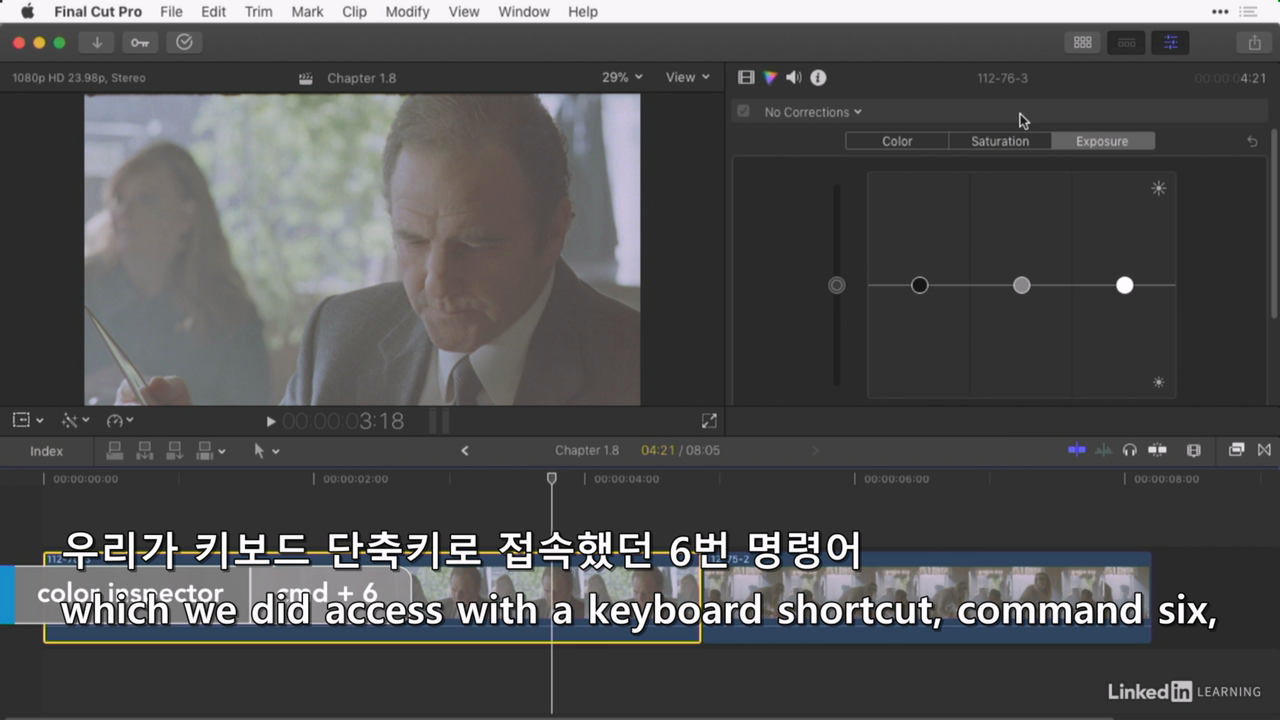Open the transform tools dropdown below viewer
This screenshot has width=1280, height=720.
[x=28, y=421]
